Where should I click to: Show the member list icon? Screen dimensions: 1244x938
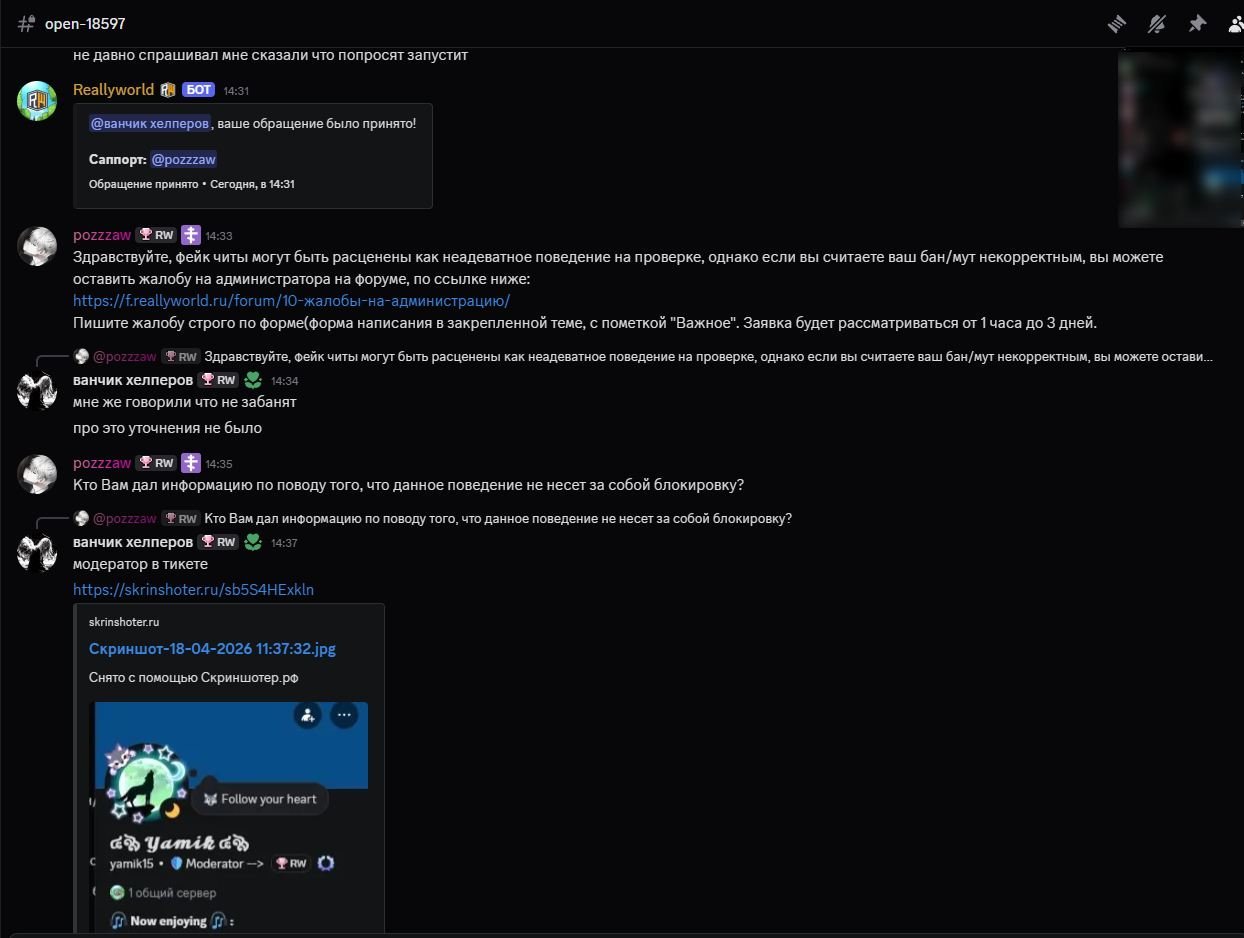click(1235, 24)
